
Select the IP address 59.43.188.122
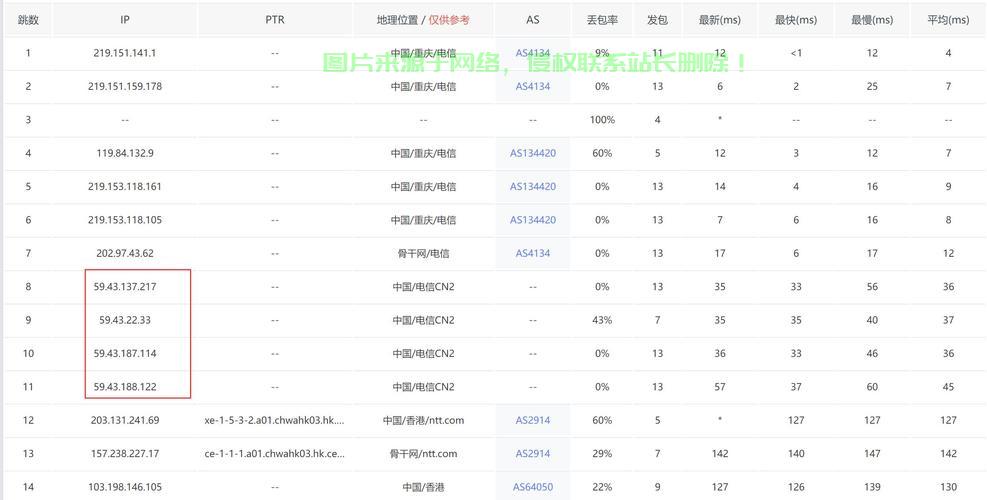[x=125, y=387]
